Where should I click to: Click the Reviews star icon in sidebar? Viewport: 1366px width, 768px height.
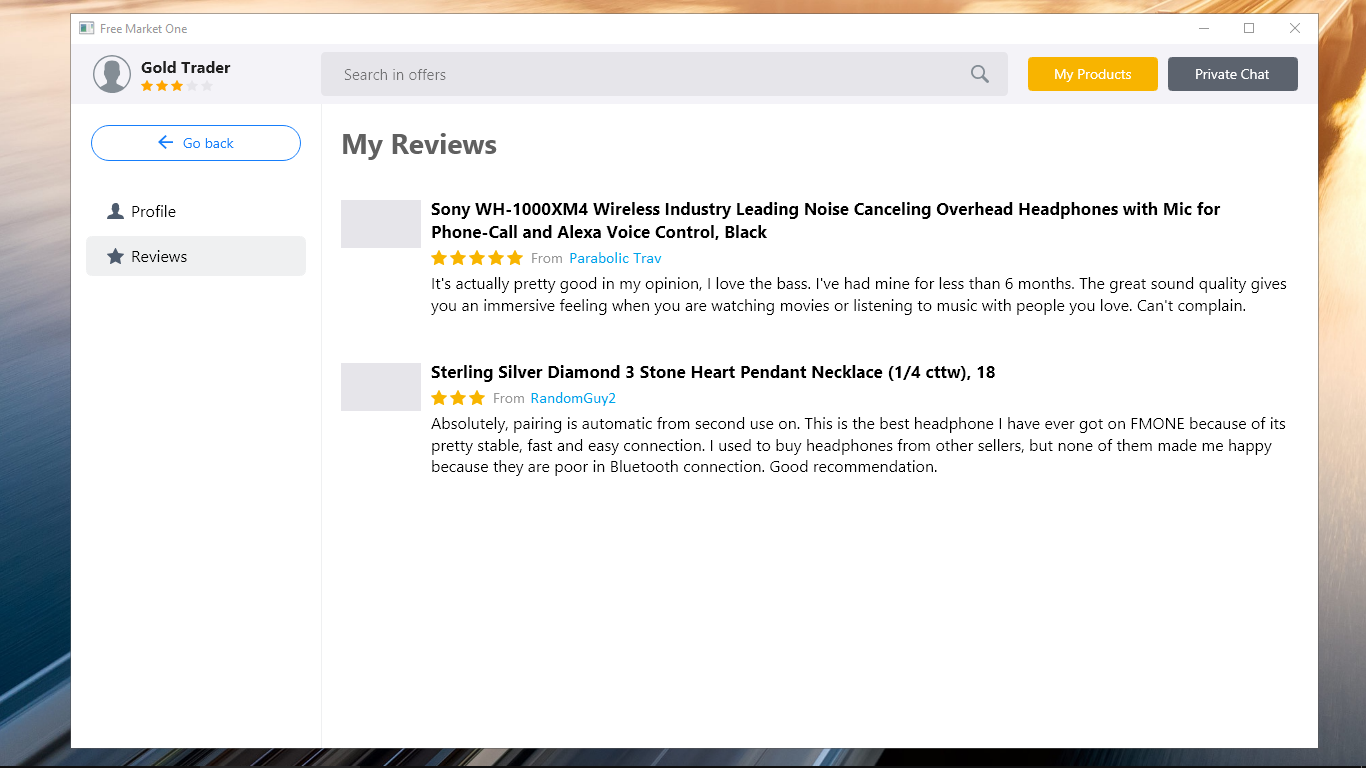point(116,256)
